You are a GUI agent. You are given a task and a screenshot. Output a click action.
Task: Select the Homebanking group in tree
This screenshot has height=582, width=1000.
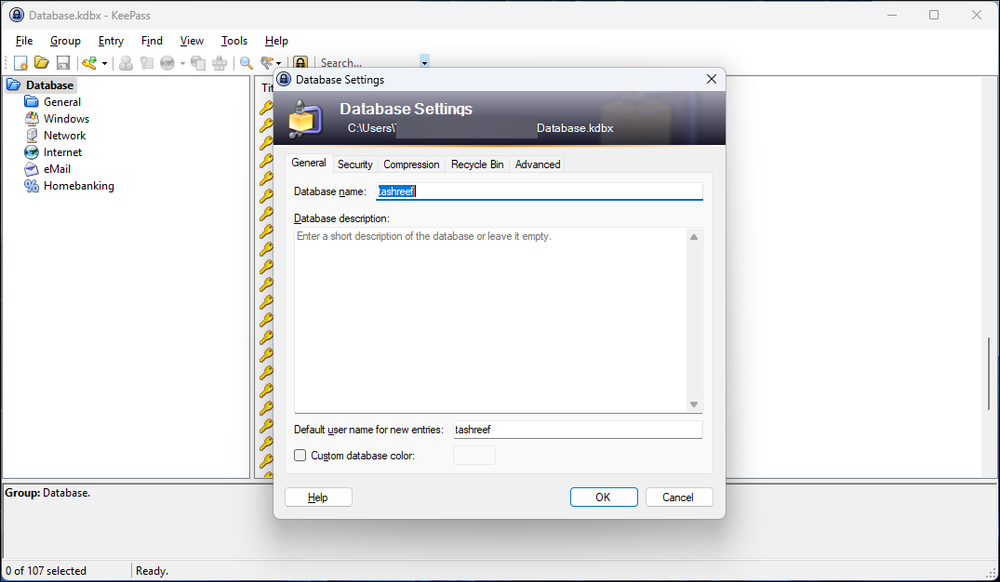point(79,186)
